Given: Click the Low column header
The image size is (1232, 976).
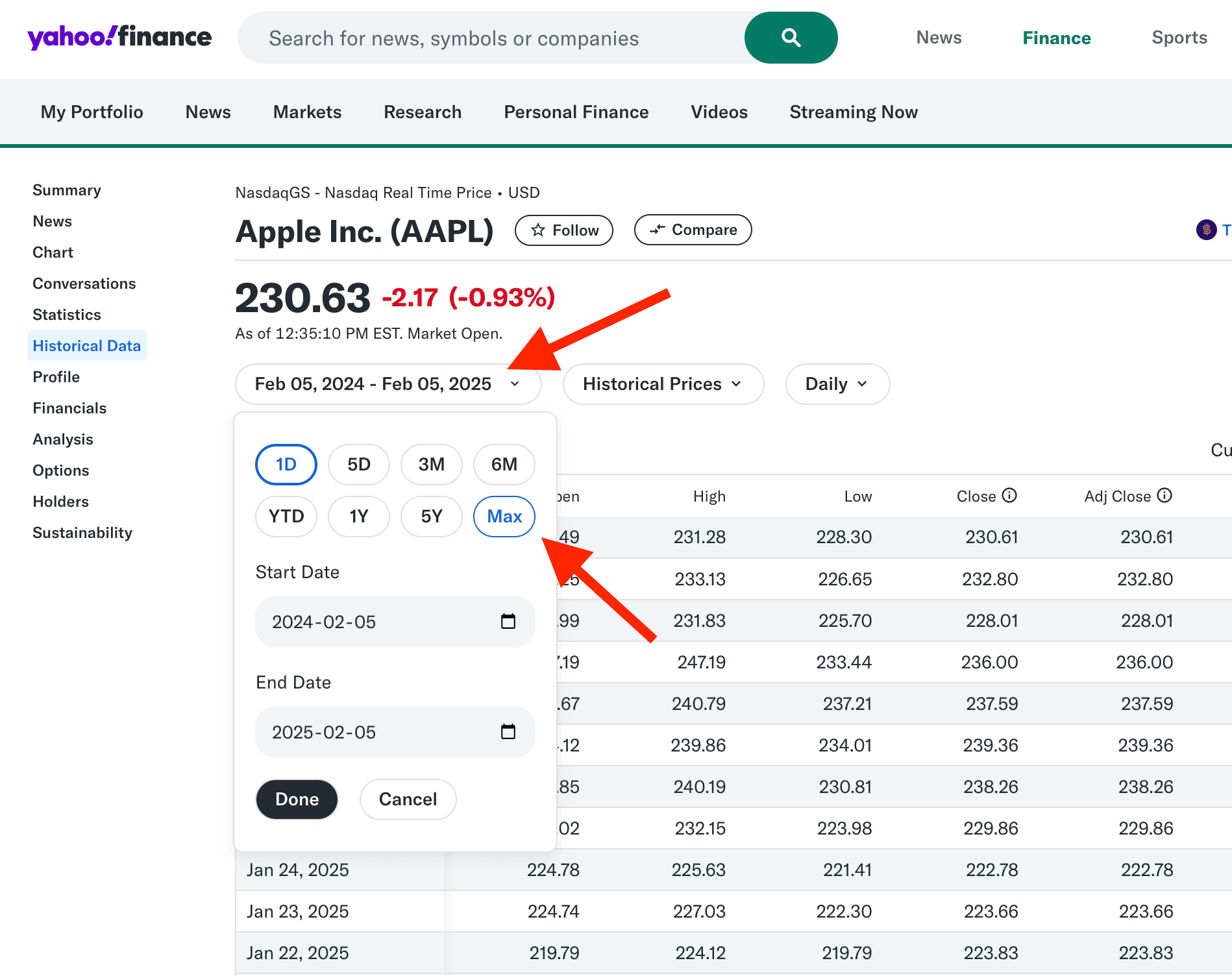Looking at the screenshot, I should 858,496.
